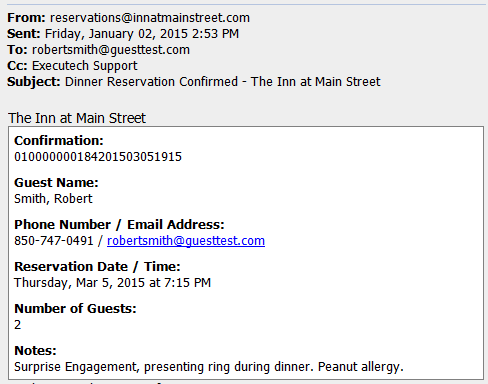Select the Executech Support Cc recipient

tap(85, 66)
